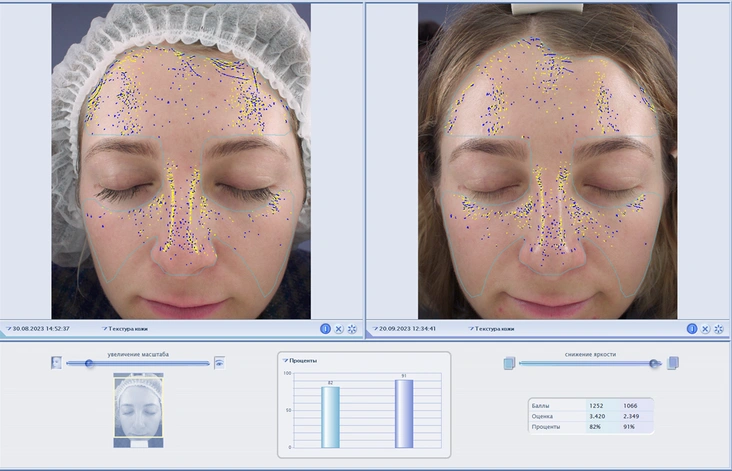
Task: Open the settings gear under the right image
Action: 718,328
